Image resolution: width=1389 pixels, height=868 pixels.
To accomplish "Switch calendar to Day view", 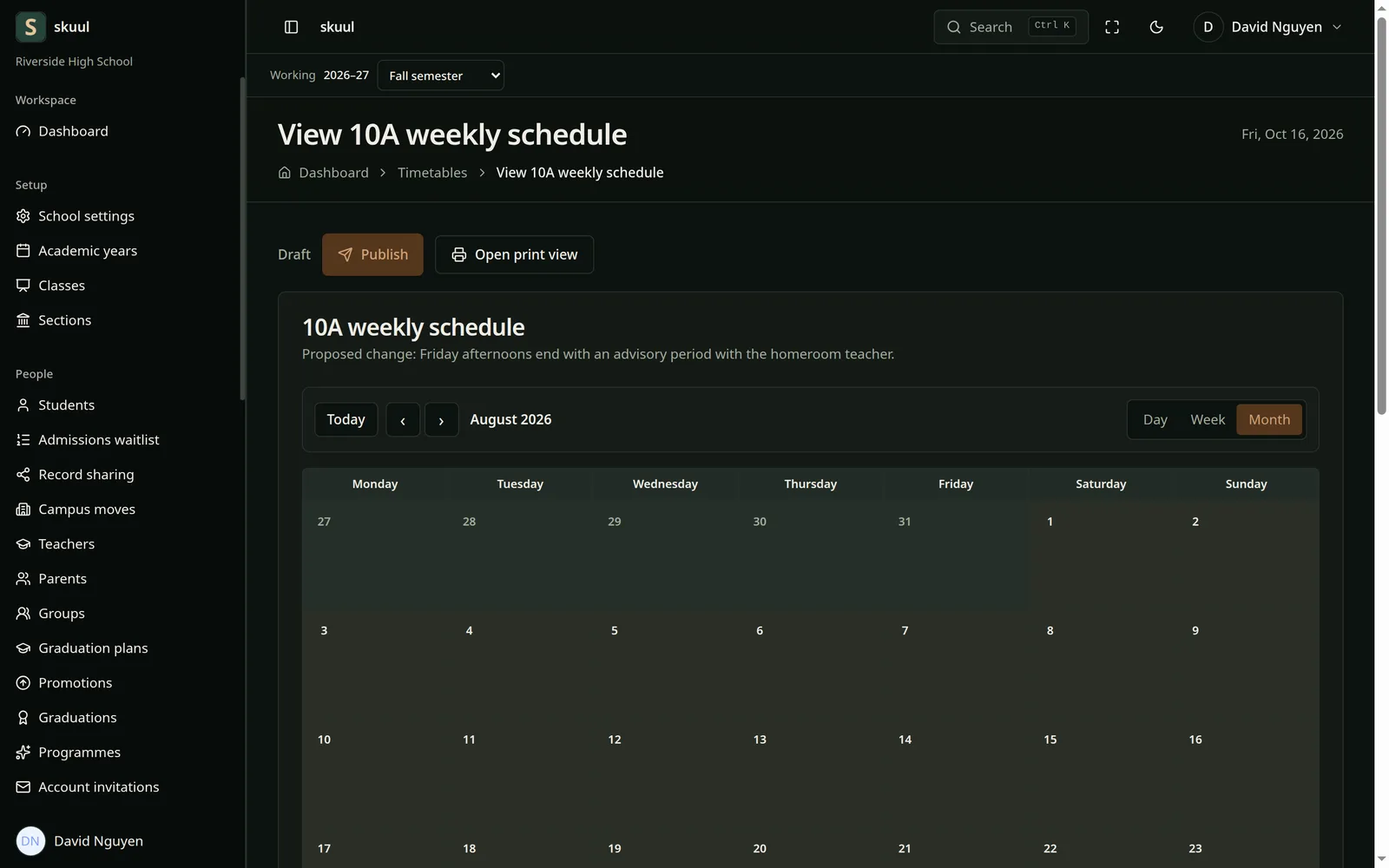I will (1155, 420).
